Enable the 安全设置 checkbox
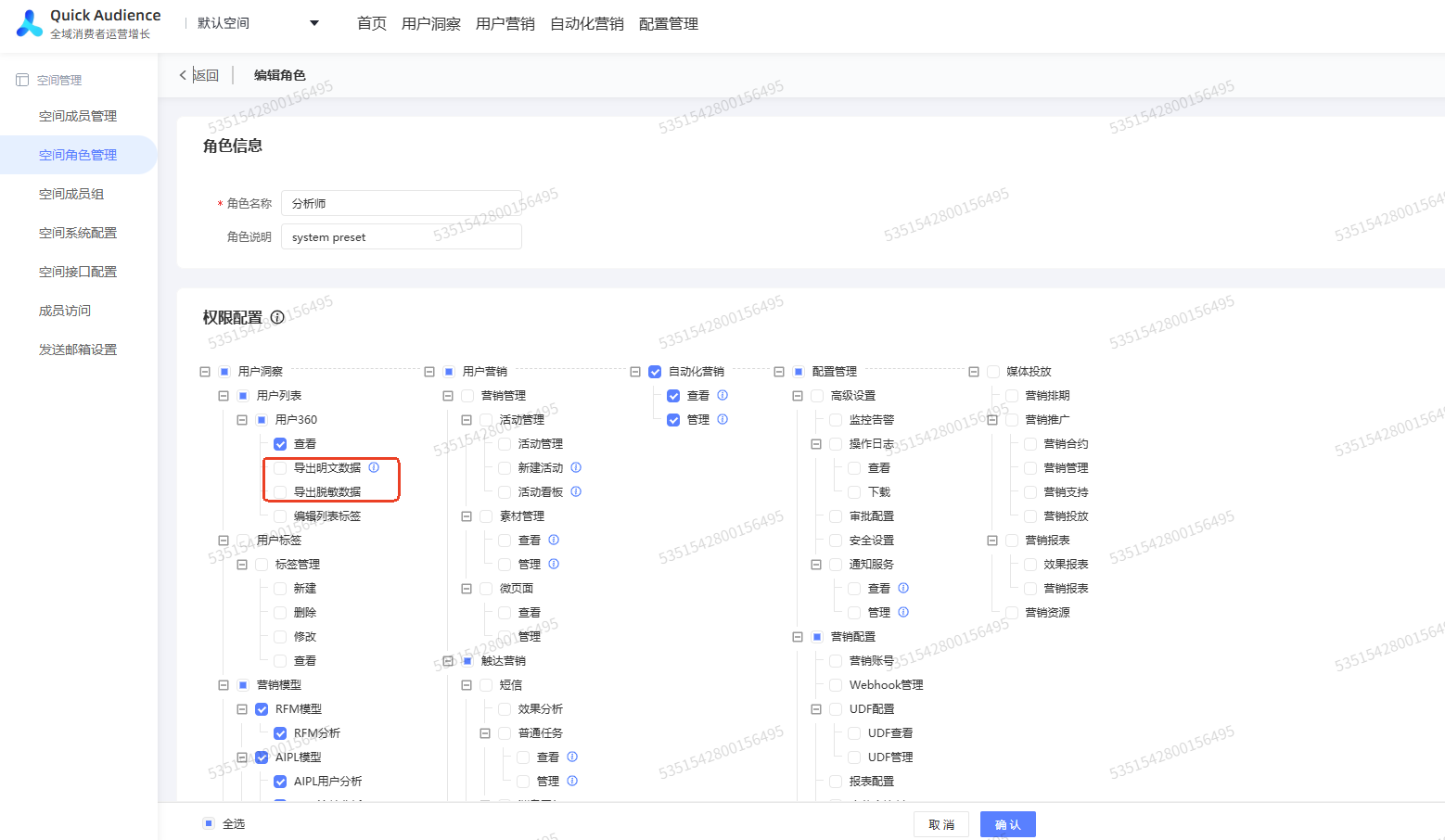Screen dimensions: 1445x840 pos(836,541)
